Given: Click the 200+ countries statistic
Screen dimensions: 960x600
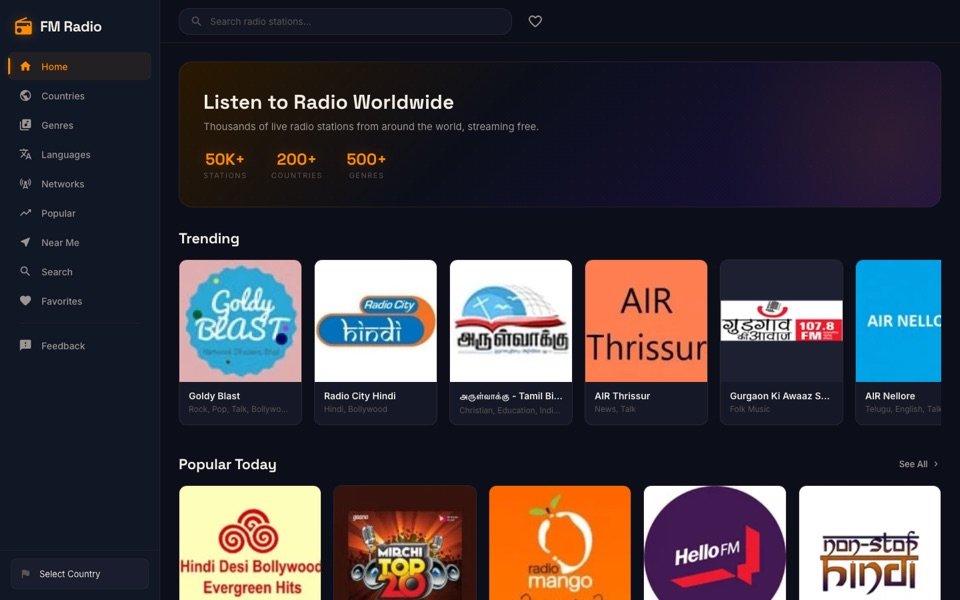Looking at the screenshot, I should coord(296,165).
